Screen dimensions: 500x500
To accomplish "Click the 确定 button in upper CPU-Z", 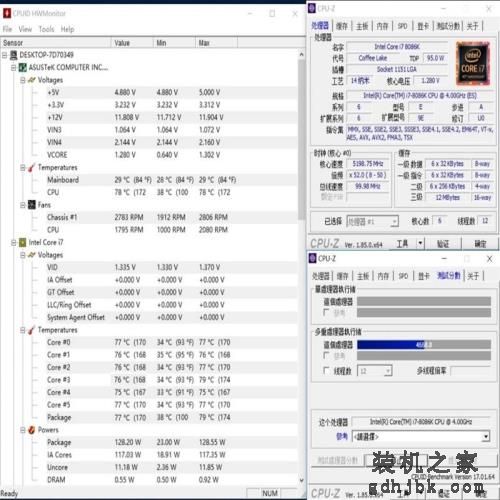I will [480, 244].
